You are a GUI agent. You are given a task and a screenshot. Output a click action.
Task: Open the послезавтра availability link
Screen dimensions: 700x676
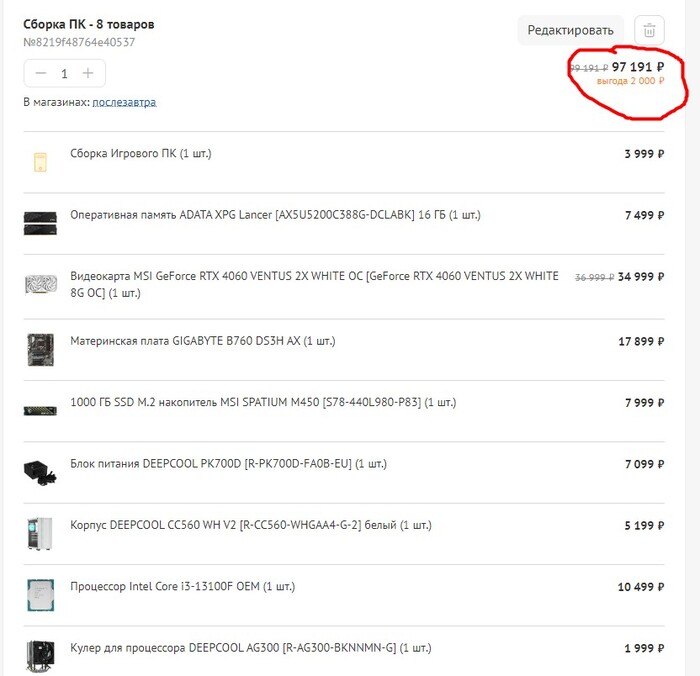coord(124,102)
